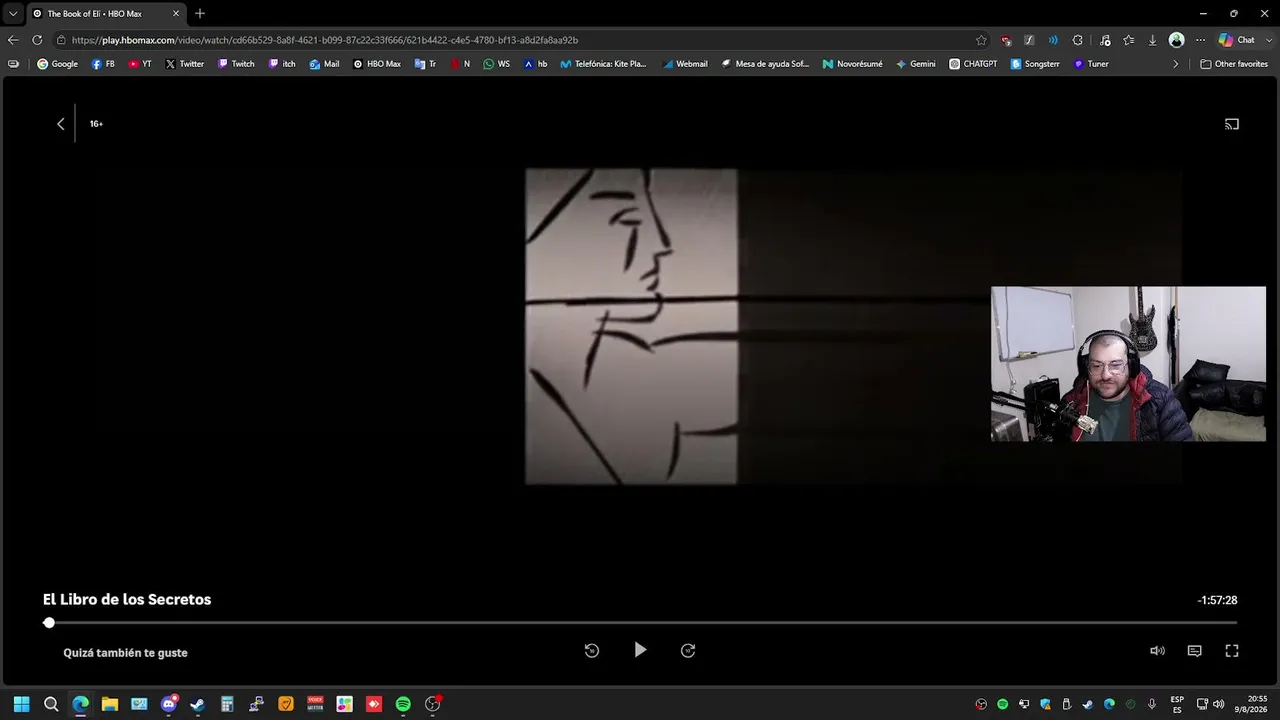Open the CHATGPT bookmark

(x=973, y=64)
